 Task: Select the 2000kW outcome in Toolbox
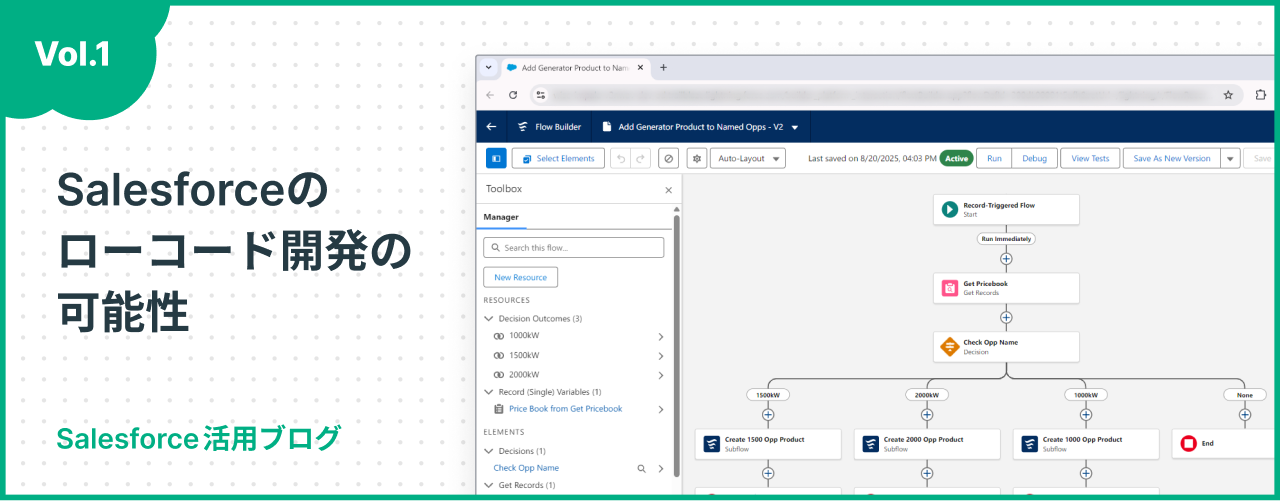click(x=524, y=375)
